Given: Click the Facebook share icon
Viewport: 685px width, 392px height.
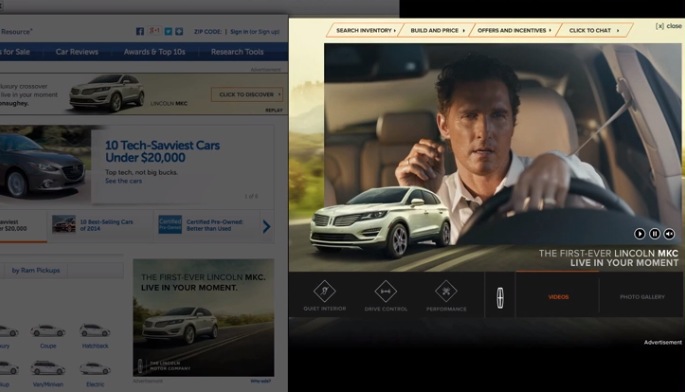Looking at the screenshot, I should tap(140, 31).
